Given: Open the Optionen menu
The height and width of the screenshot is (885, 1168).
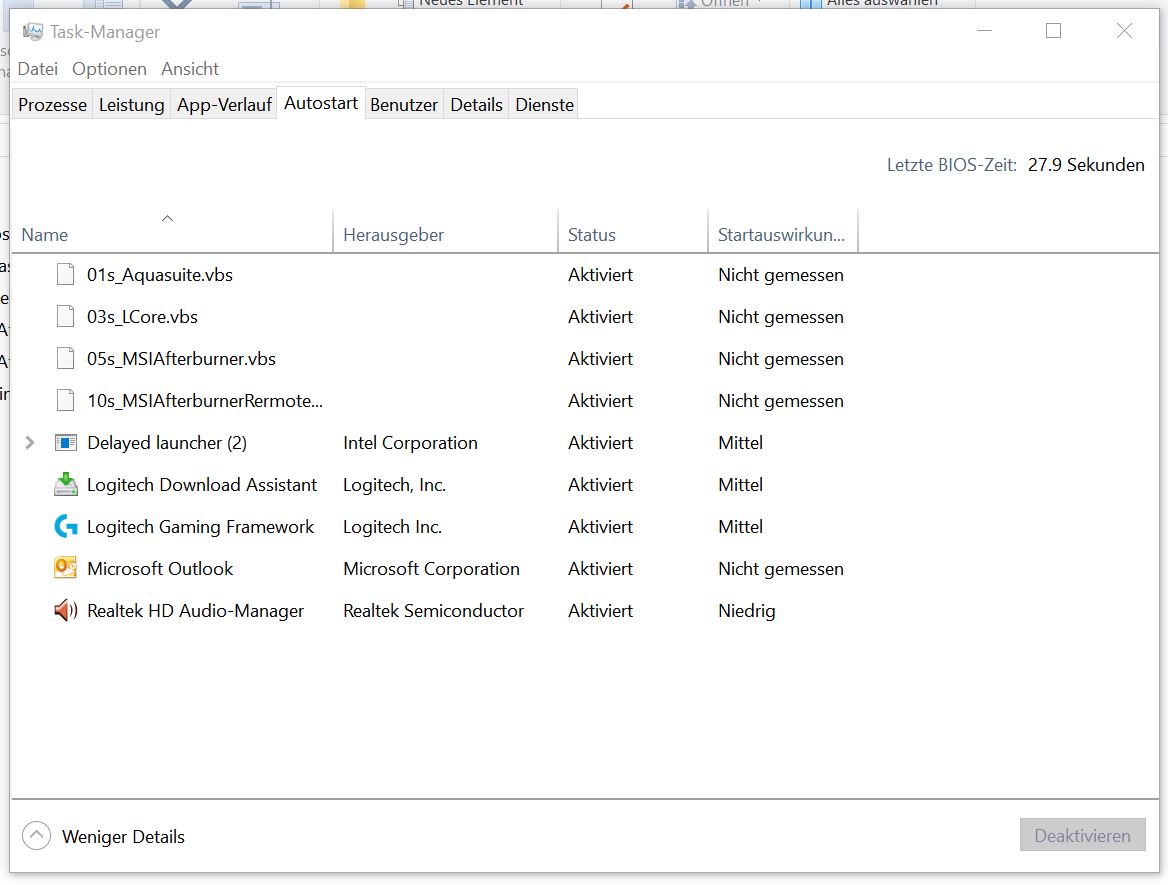Looking at the screenshot, I should [x=110, y=69].
